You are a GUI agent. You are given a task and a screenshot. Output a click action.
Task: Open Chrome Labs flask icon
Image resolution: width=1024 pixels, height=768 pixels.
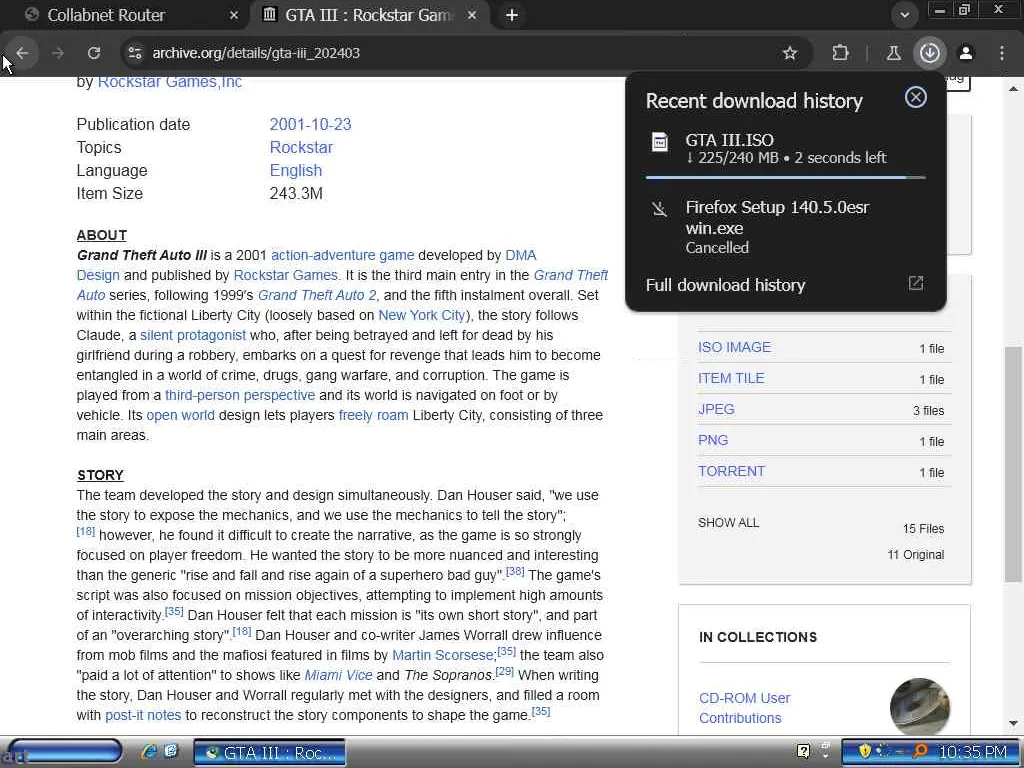click(x=893, y=53)
